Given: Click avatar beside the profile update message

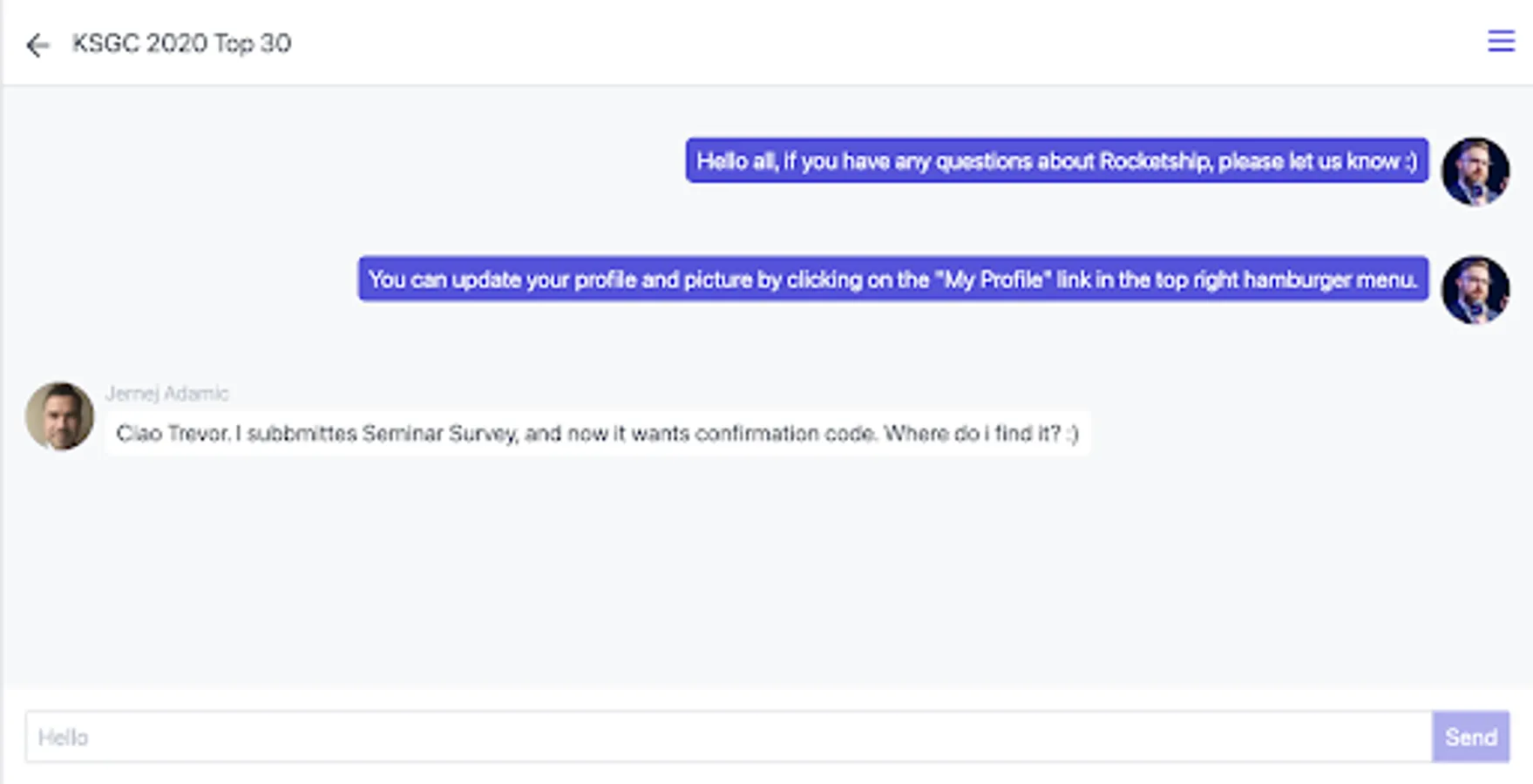Looking at the screenshot, I should click(1475, 289).
